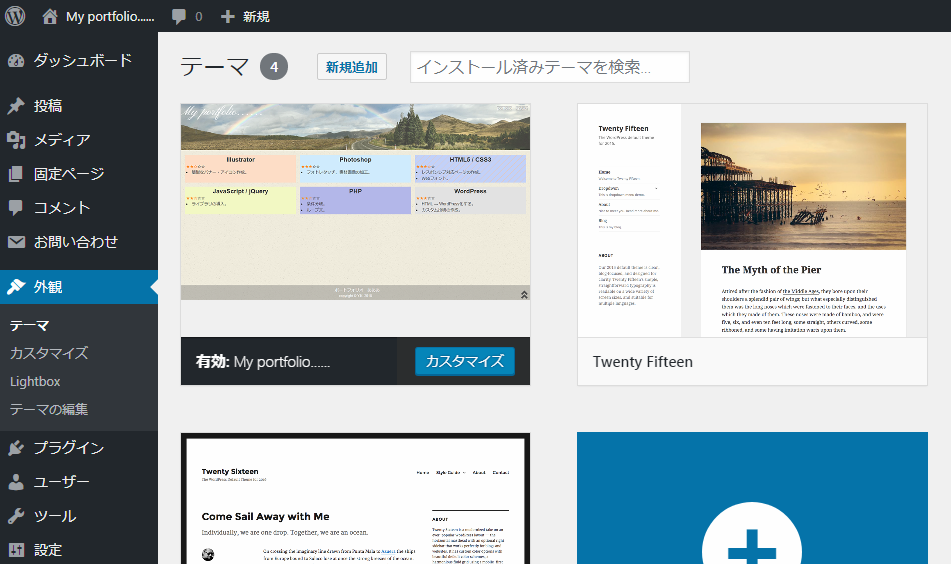Click the dashboard gauge icon
951x564 pixels.
pyautogui.click(x=16, y=60)
